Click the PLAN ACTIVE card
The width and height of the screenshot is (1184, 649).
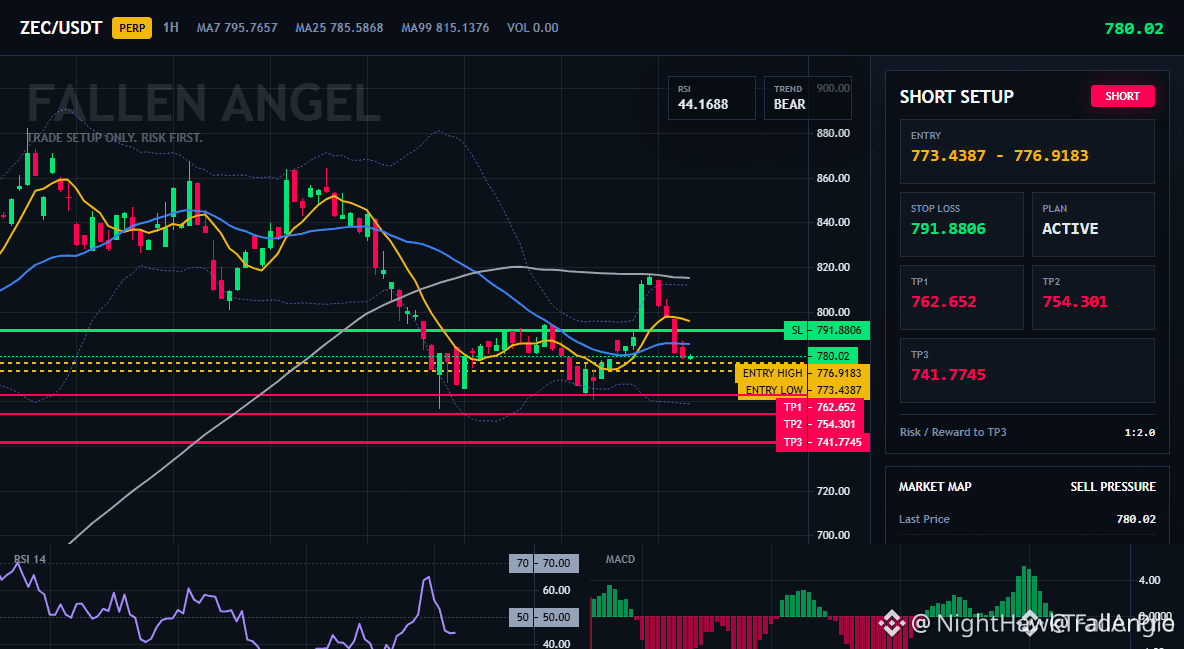pos(1093,224)
